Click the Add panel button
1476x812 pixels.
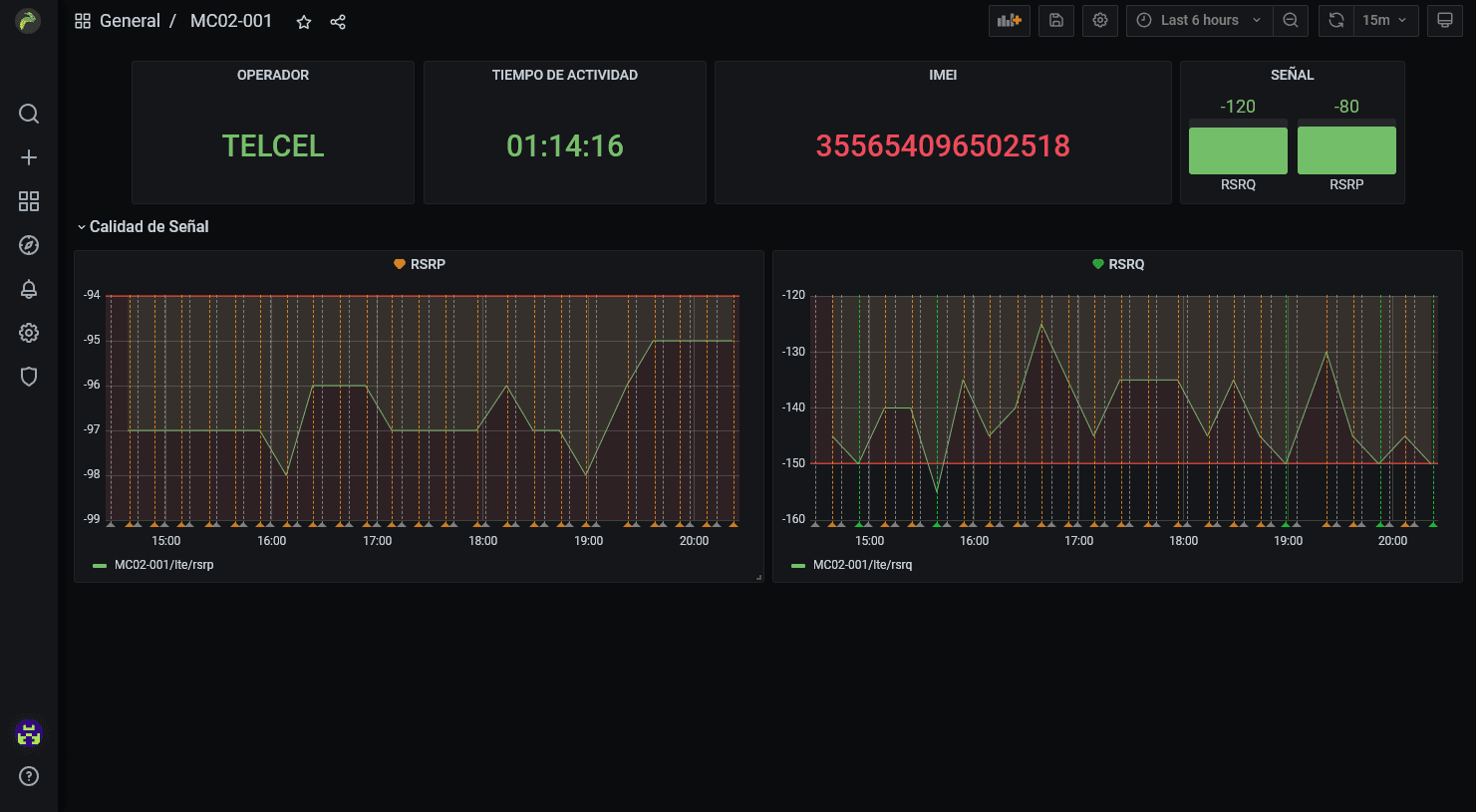click(1009, 20)
